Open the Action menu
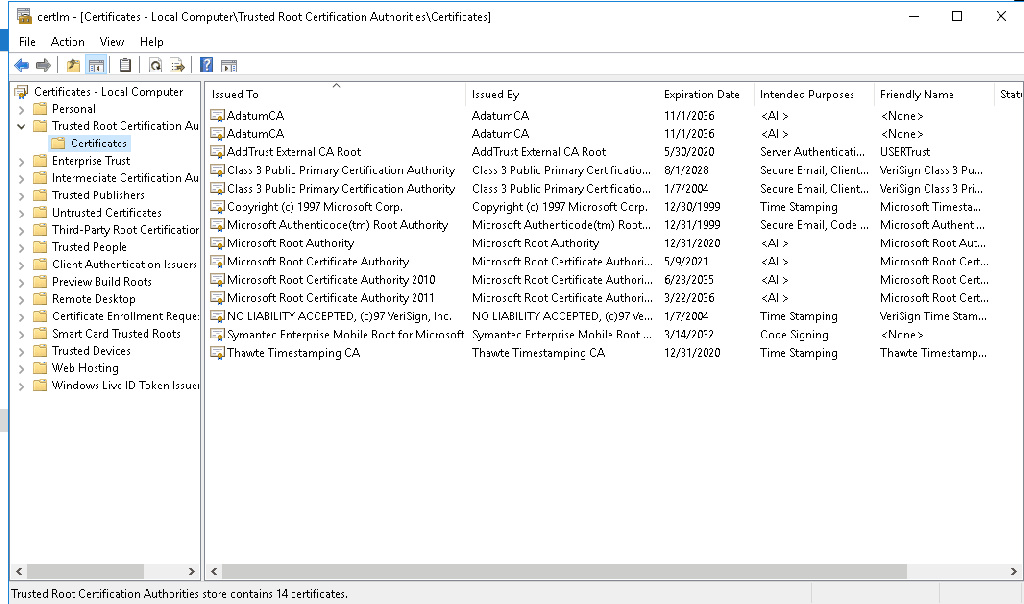 [67, 42]
